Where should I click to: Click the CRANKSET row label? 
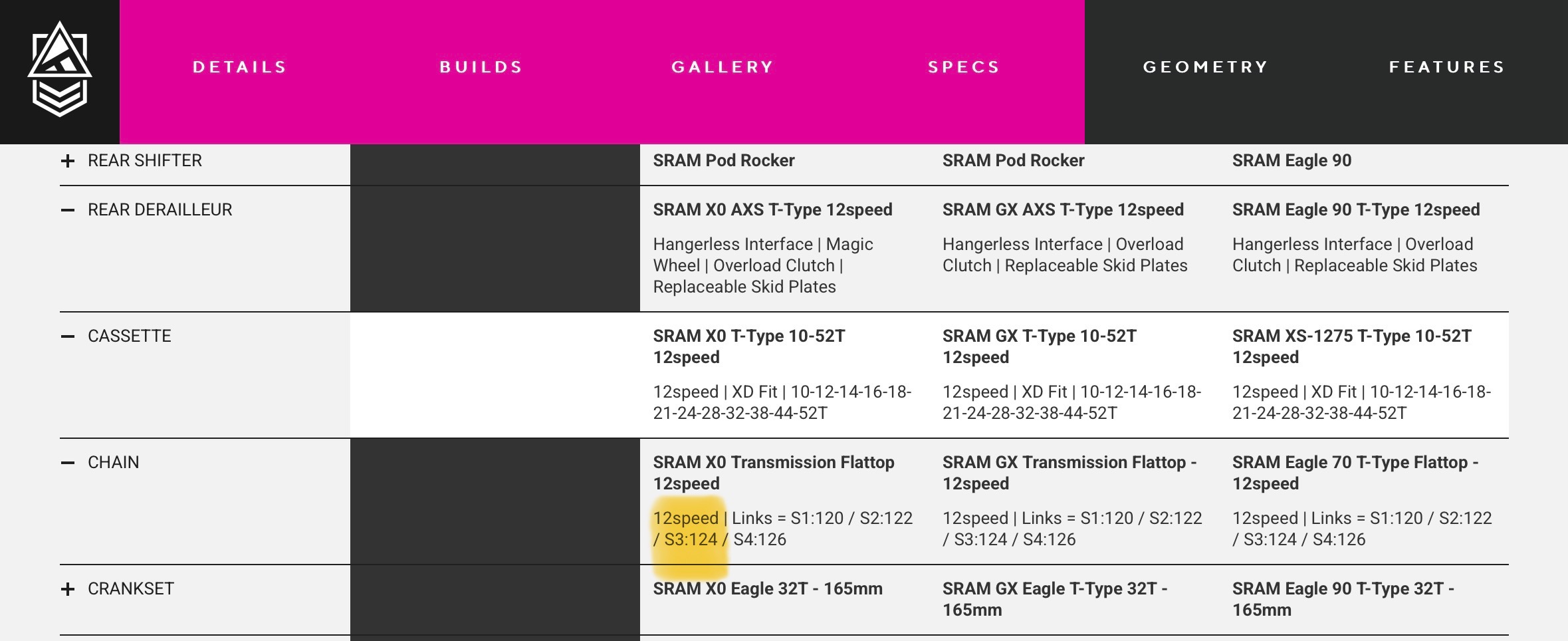click(131, 589)
